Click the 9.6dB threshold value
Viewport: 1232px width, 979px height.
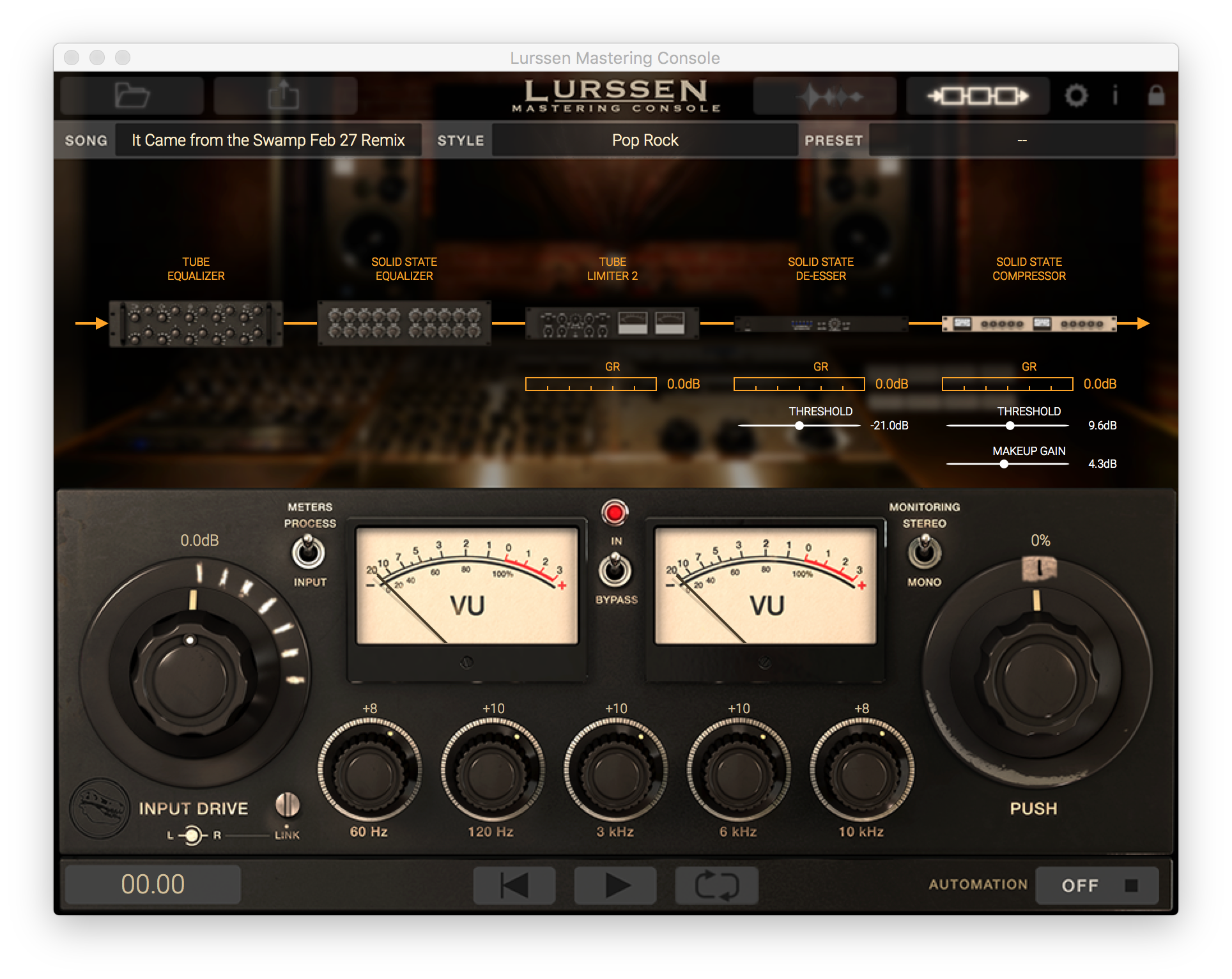(x=1102, y=426)
